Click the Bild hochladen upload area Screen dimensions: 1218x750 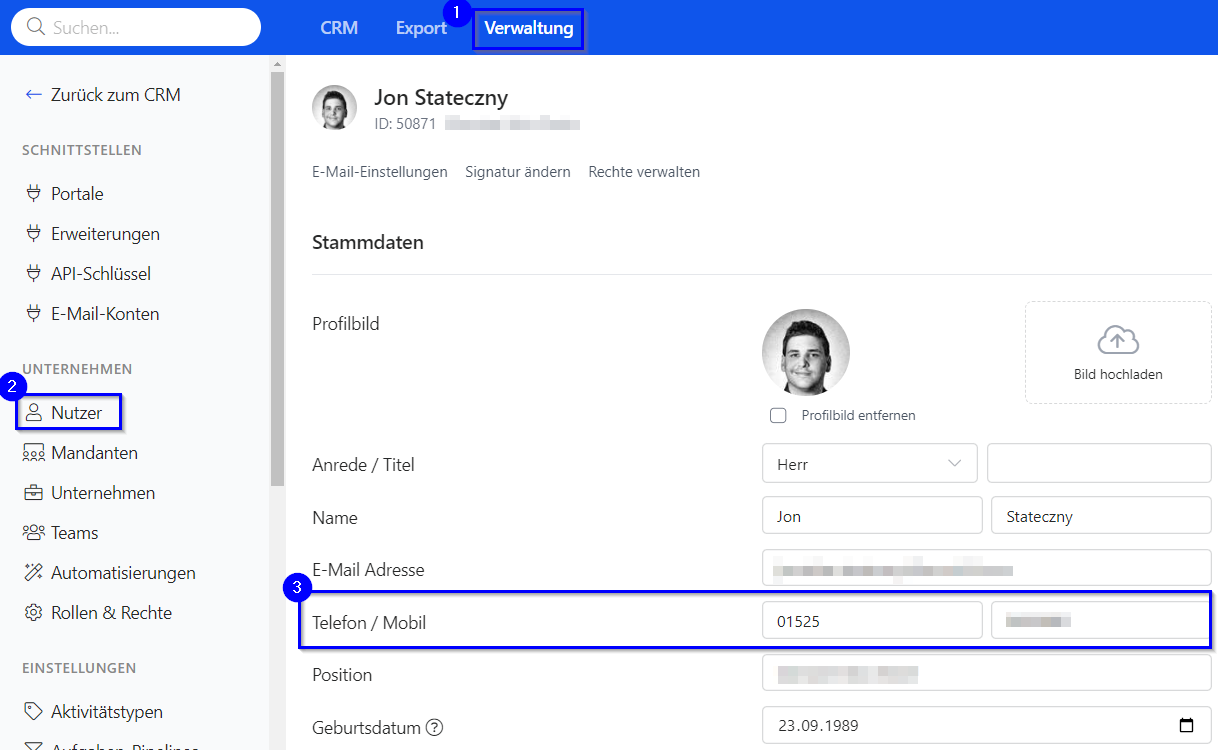pyautogui.click(x=1117, y=353)
